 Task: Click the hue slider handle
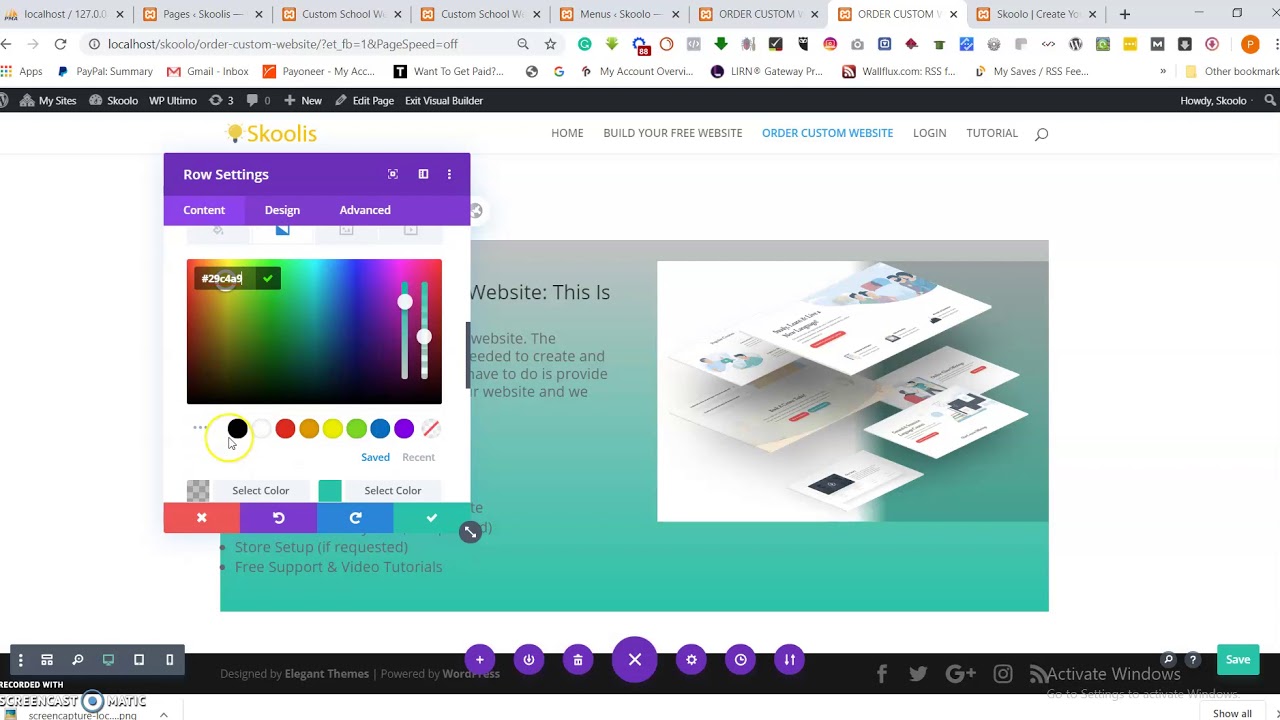click(x=405, y=302)
